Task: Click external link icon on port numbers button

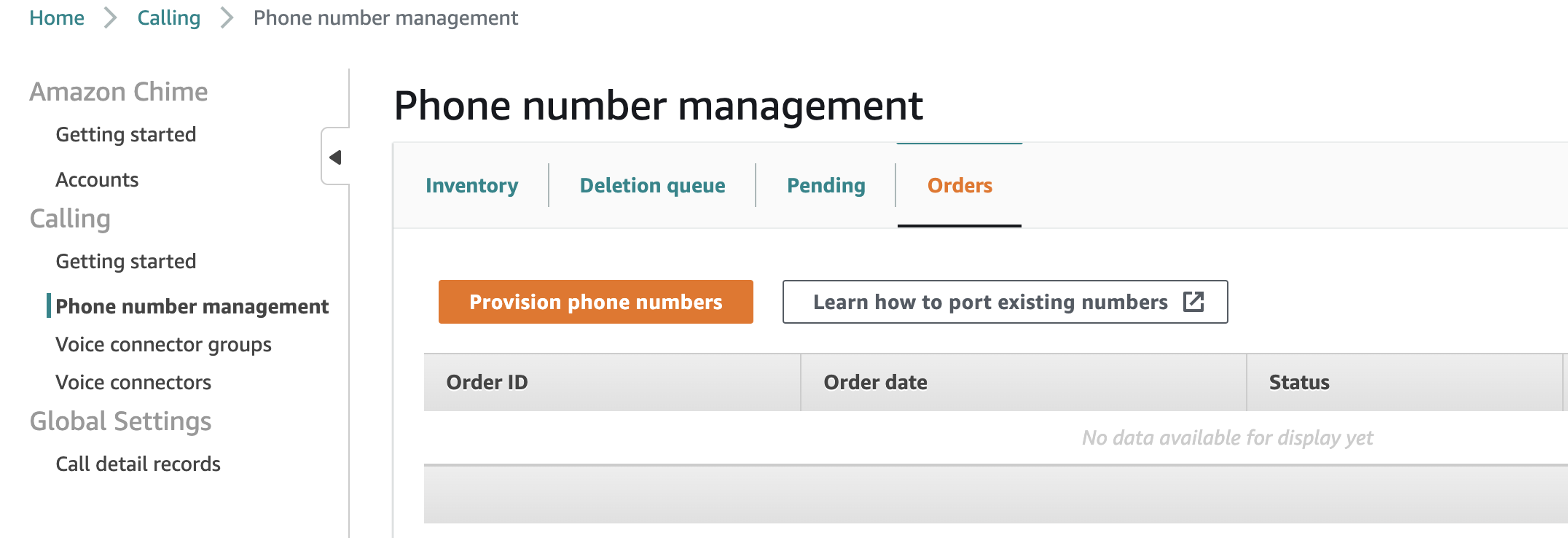Action: pos(1193,302)
